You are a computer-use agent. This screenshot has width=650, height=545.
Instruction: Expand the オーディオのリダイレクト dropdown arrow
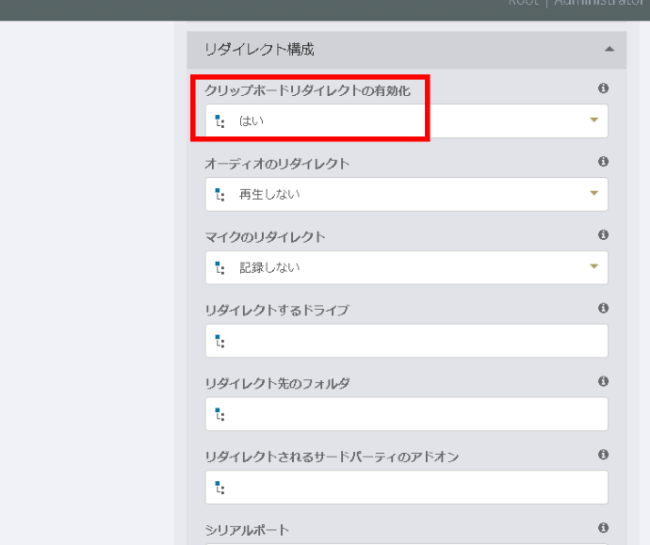coord(594,194)
